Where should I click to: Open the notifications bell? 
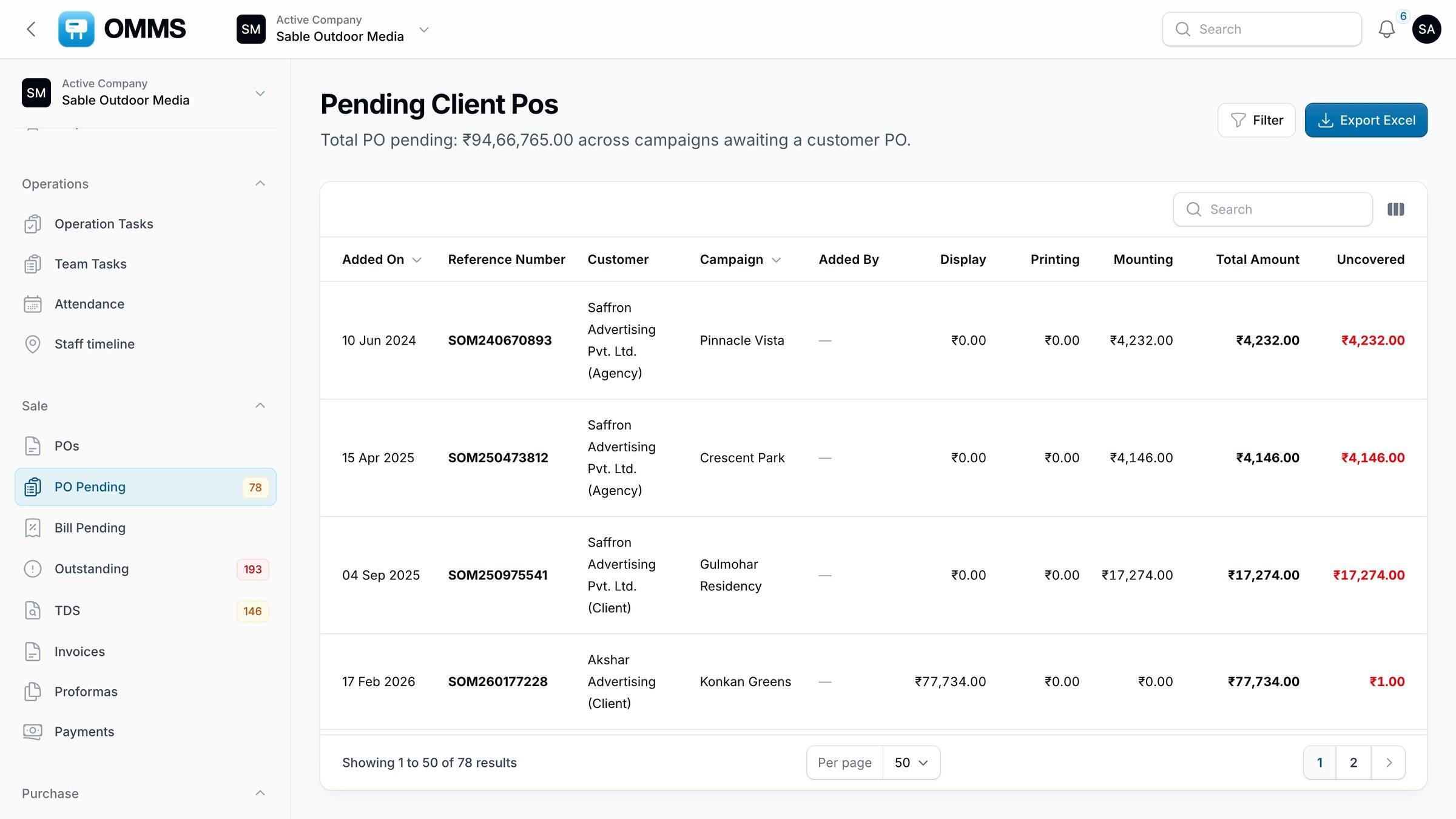1387,29
